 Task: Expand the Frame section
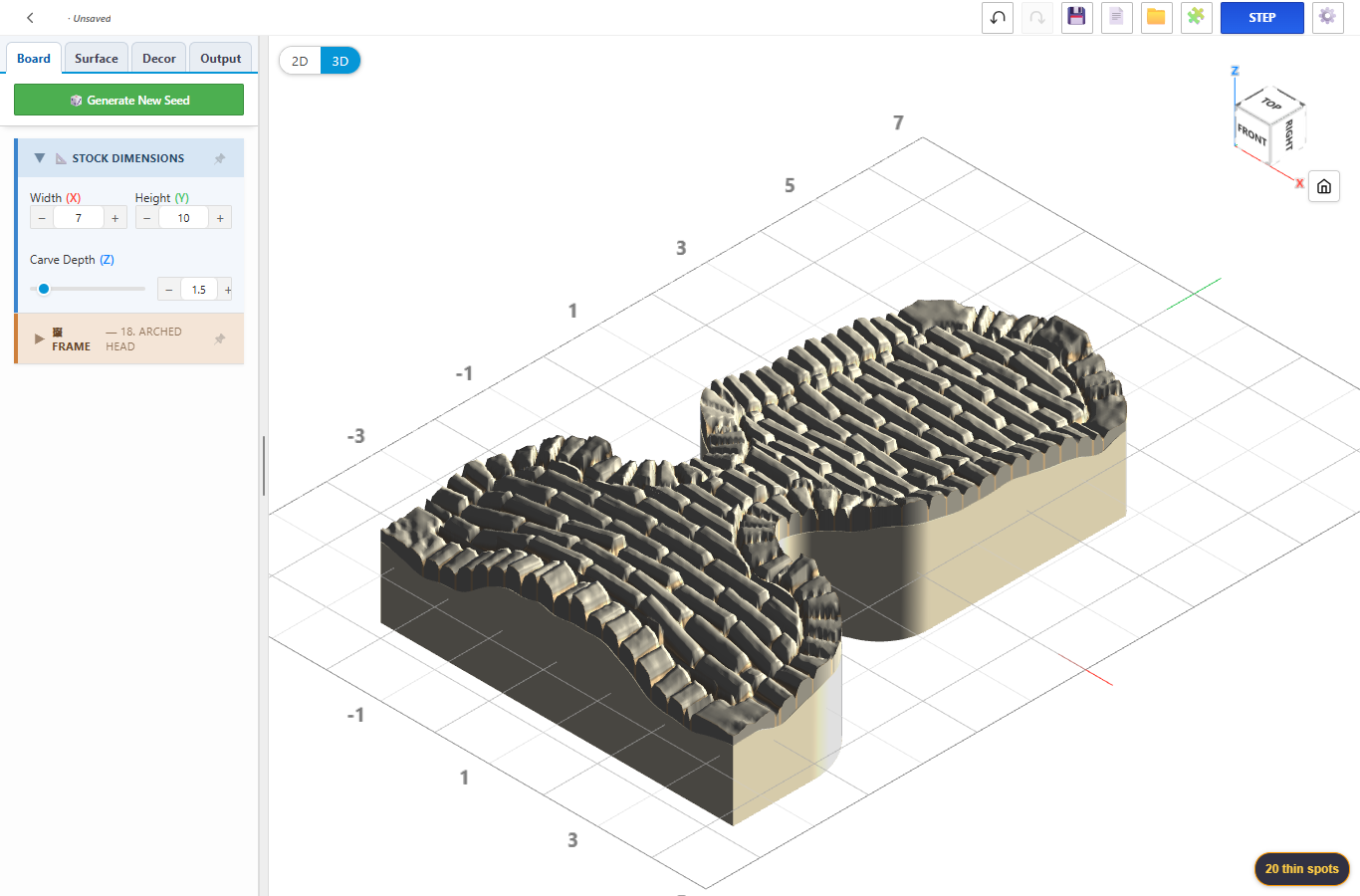point(40,339)
